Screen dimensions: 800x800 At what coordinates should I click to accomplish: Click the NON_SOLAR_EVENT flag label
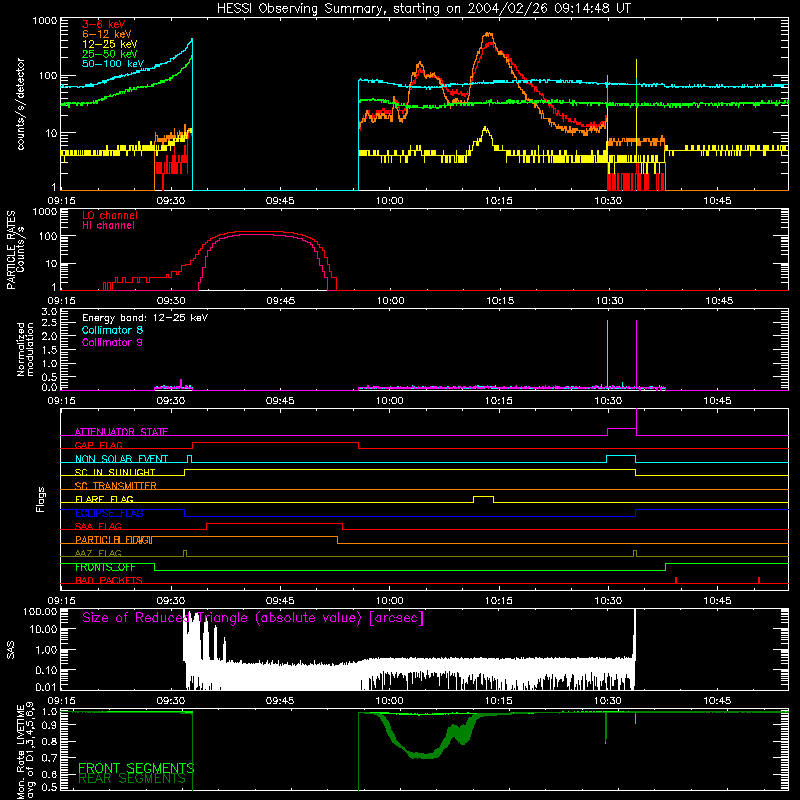click(121, 459)
